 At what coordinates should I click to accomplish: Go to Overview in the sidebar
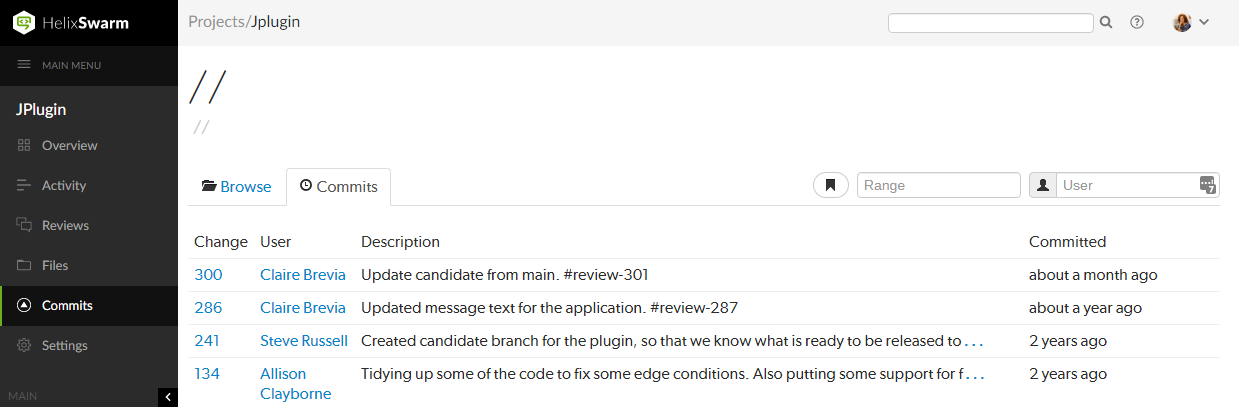click(x=69, y=145)
